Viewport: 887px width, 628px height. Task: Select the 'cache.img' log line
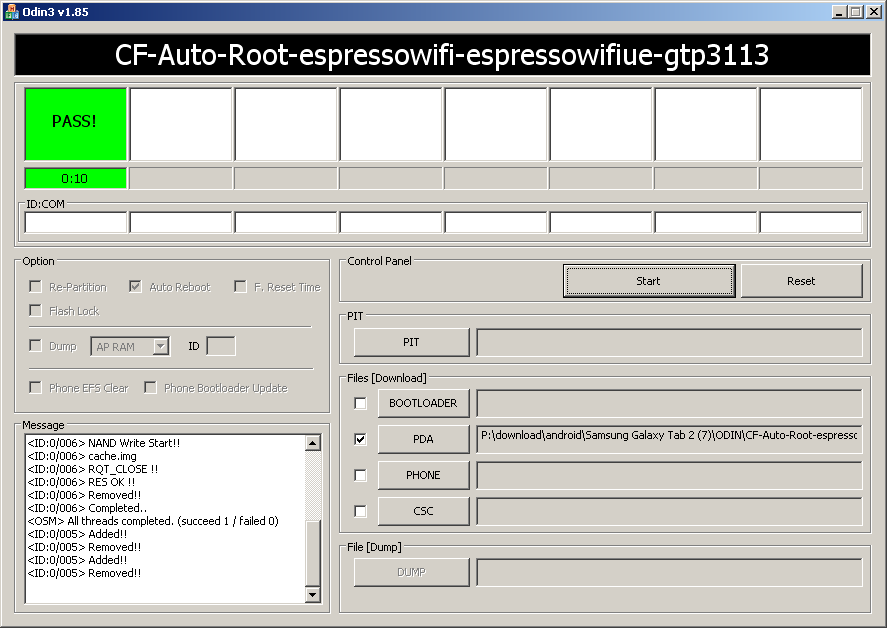[x=82, y=456]
